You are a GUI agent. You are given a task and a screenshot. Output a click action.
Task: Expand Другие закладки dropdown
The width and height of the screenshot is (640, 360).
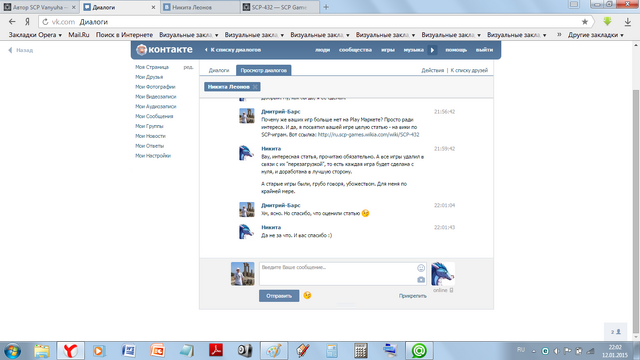(x=596, y=35)
